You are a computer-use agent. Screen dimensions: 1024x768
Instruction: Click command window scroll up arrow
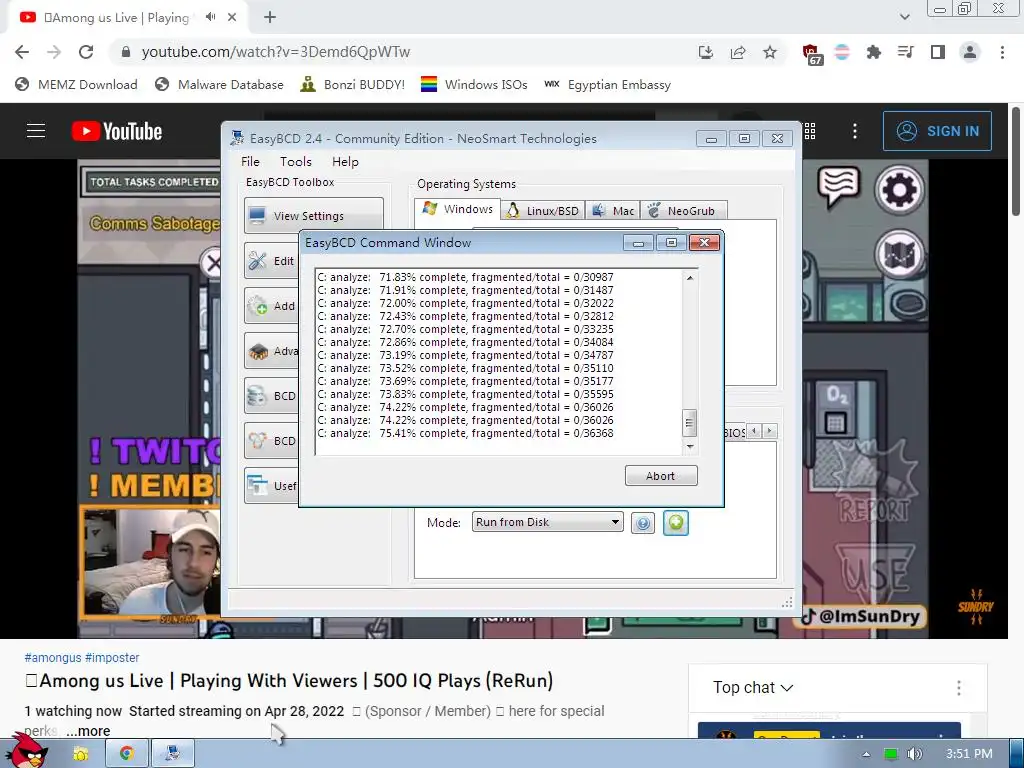(x=690, y=278)
